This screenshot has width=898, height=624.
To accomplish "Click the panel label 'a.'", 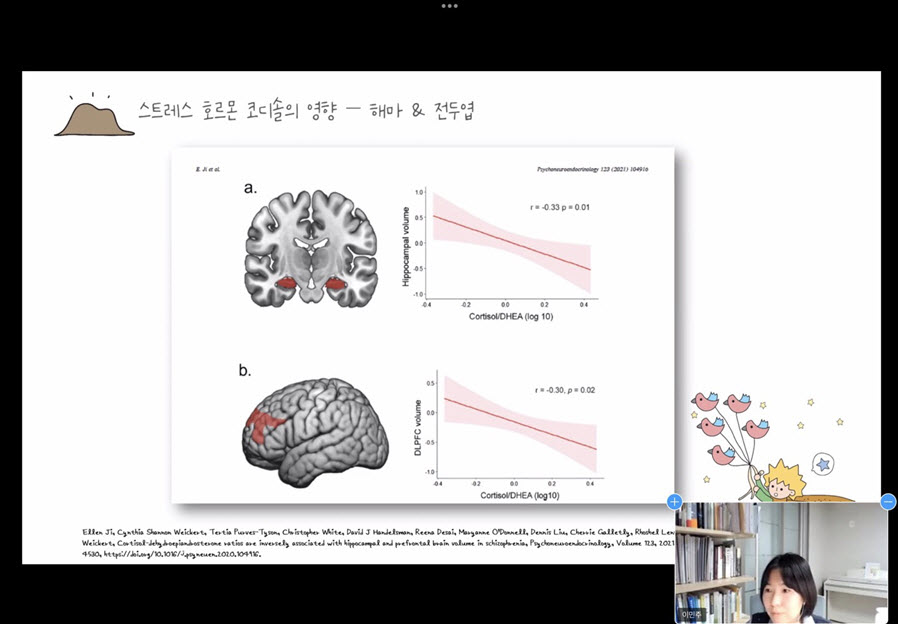I will pyautogui.click(x=250, y=188).
